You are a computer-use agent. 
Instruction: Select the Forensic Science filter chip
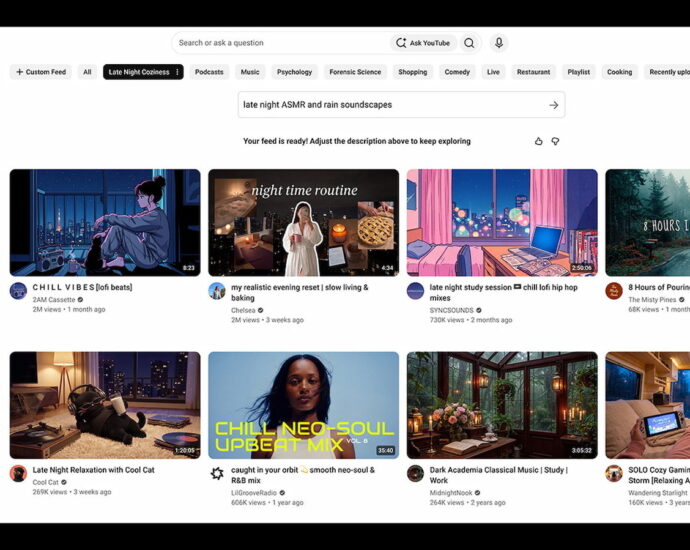click(x=355, y=72)
